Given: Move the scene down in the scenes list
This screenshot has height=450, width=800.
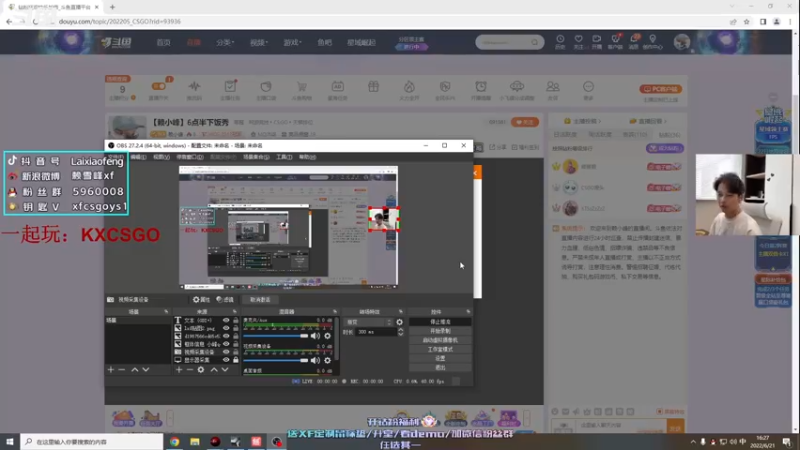Looking at the screenshot, I should pos(146,369).
